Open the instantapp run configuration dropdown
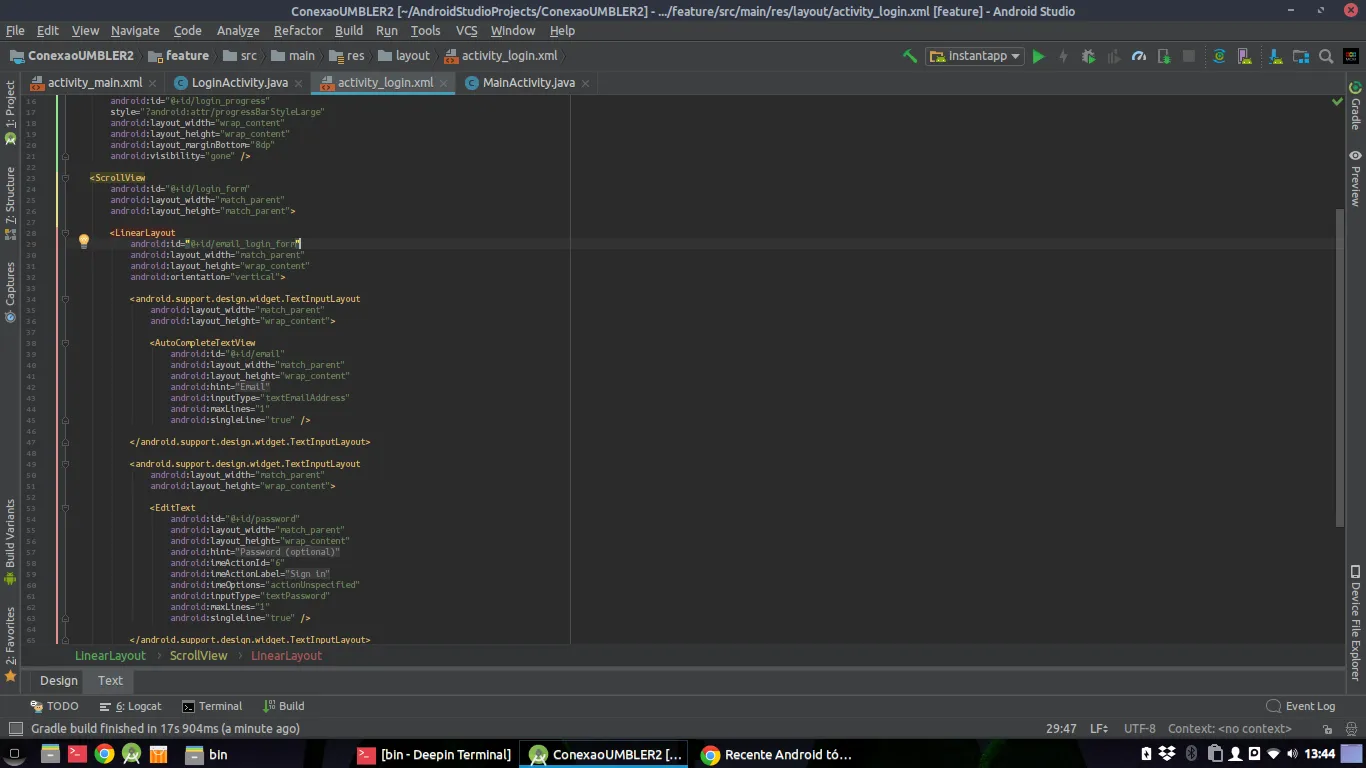Viewport: 1366px width, 768px height. click(x=974, y=56)
